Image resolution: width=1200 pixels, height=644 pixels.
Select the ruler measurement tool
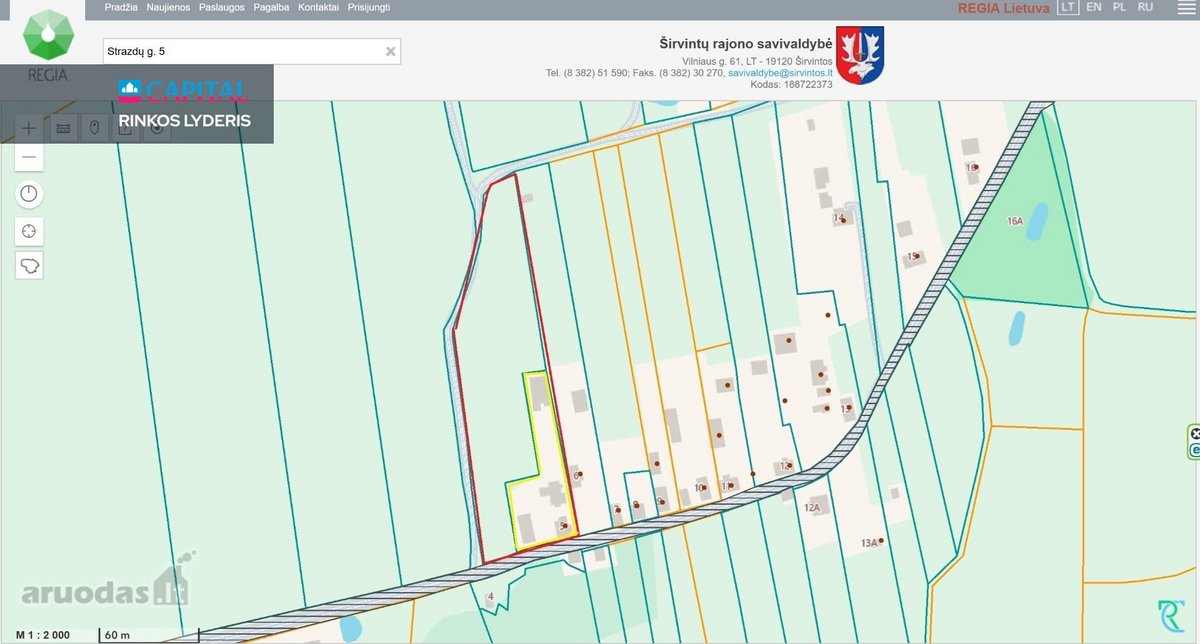(x=63, y=128)
